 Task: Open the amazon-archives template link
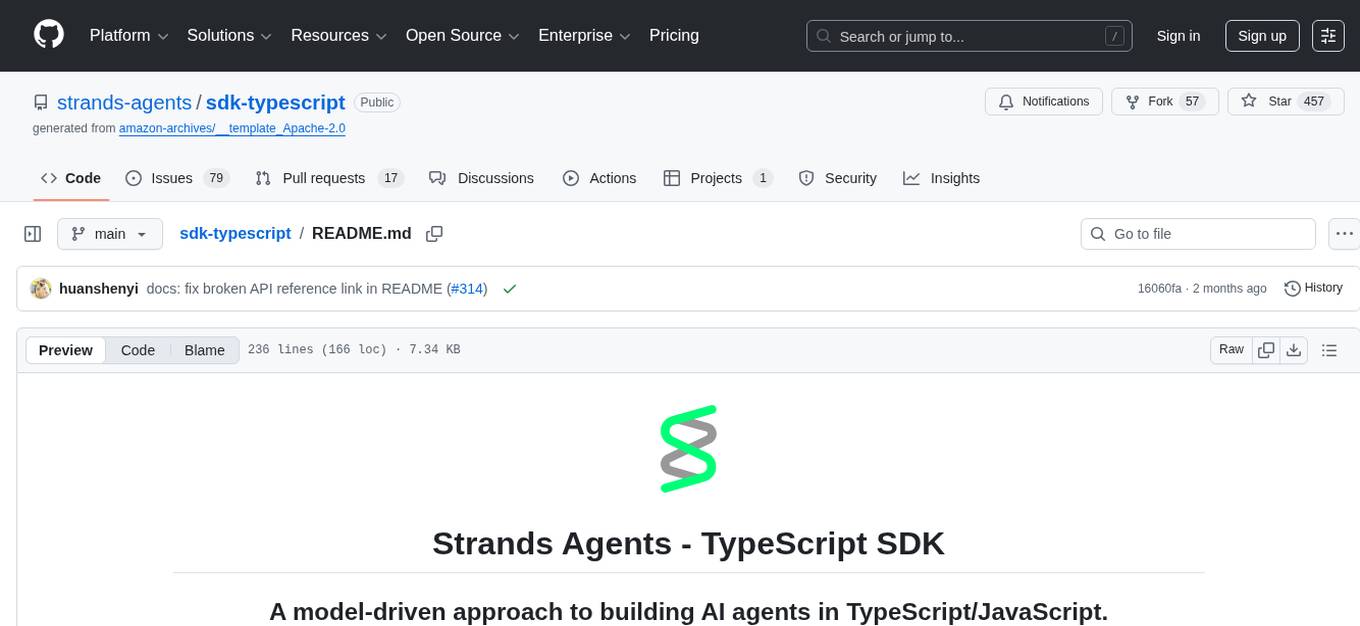point(231,128)
